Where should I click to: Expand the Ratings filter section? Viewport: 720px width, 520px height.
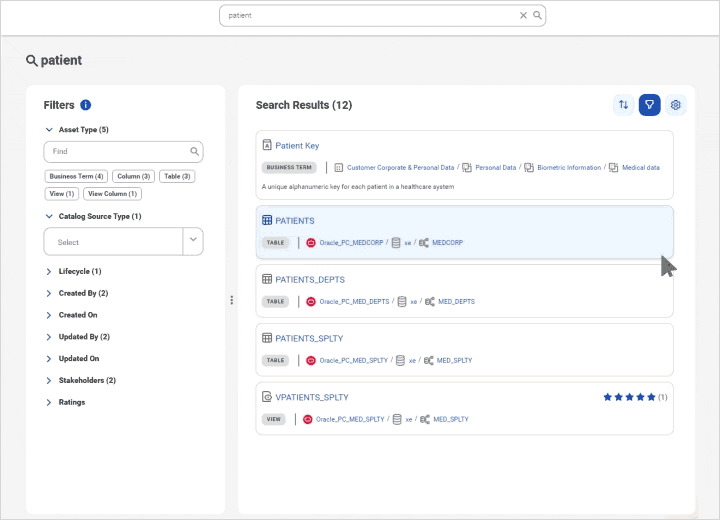tap(72, 402)
